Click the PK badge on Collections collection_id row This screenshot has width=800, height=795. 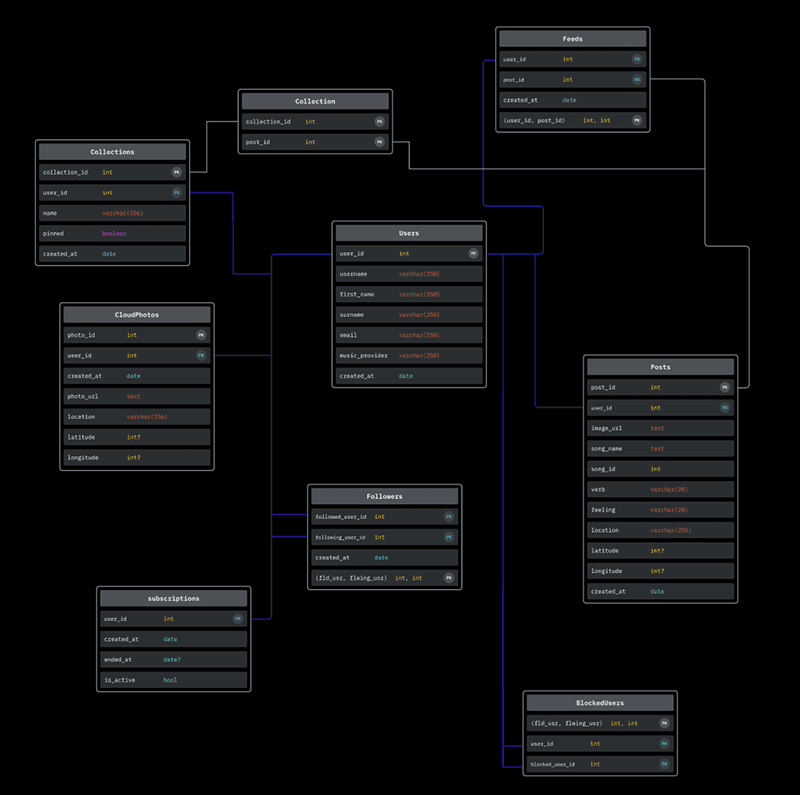(177, 172)
